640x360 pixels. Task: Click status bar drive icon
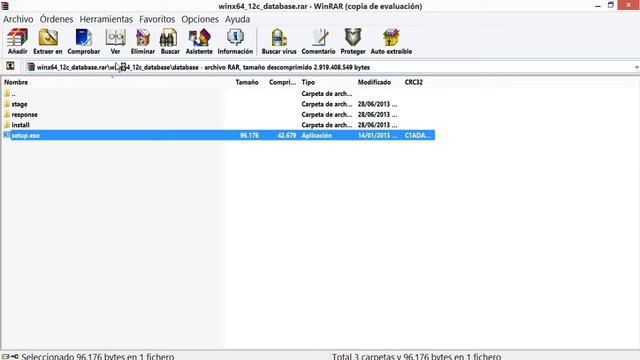click(x=5, y=356)
